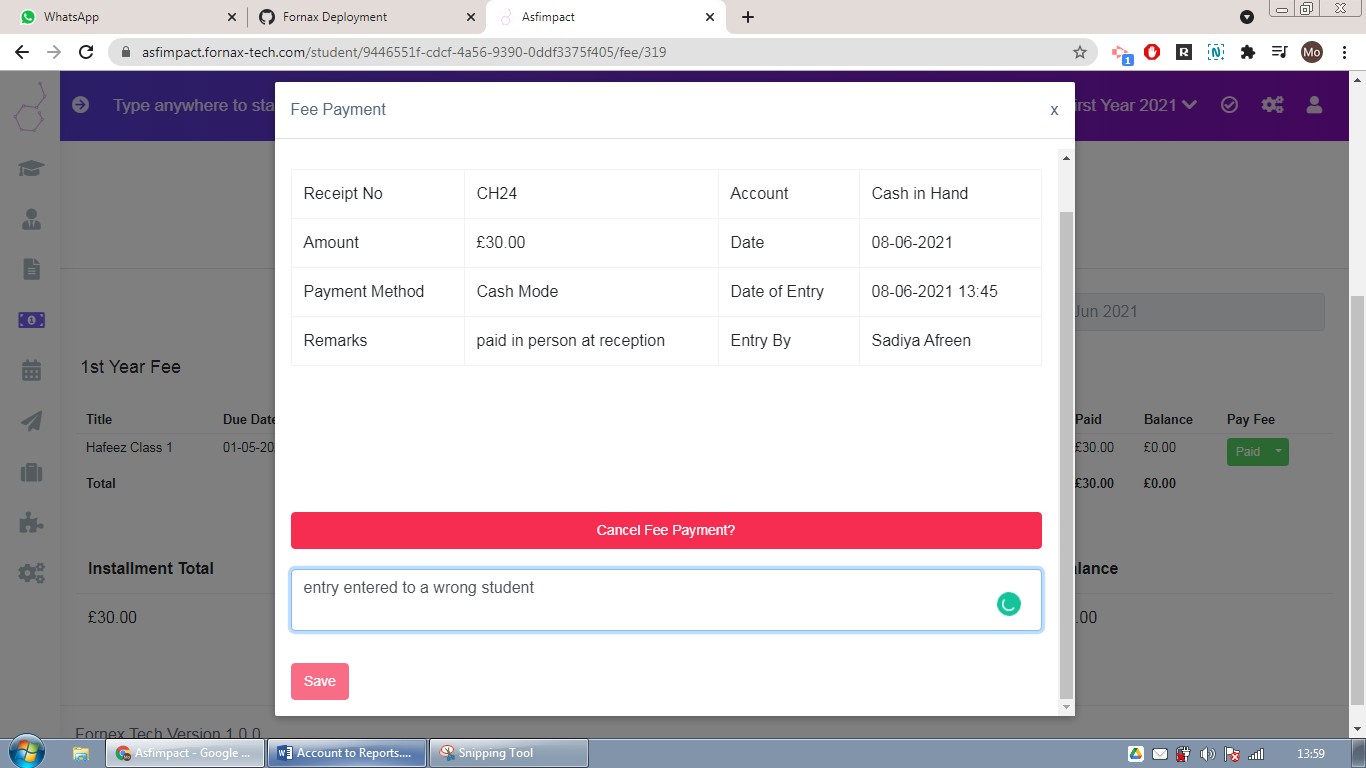Viewport: 1366px width, 768px height.
Task: Open Snipping Tool from the taskbar
Action: tap(509, 753)
